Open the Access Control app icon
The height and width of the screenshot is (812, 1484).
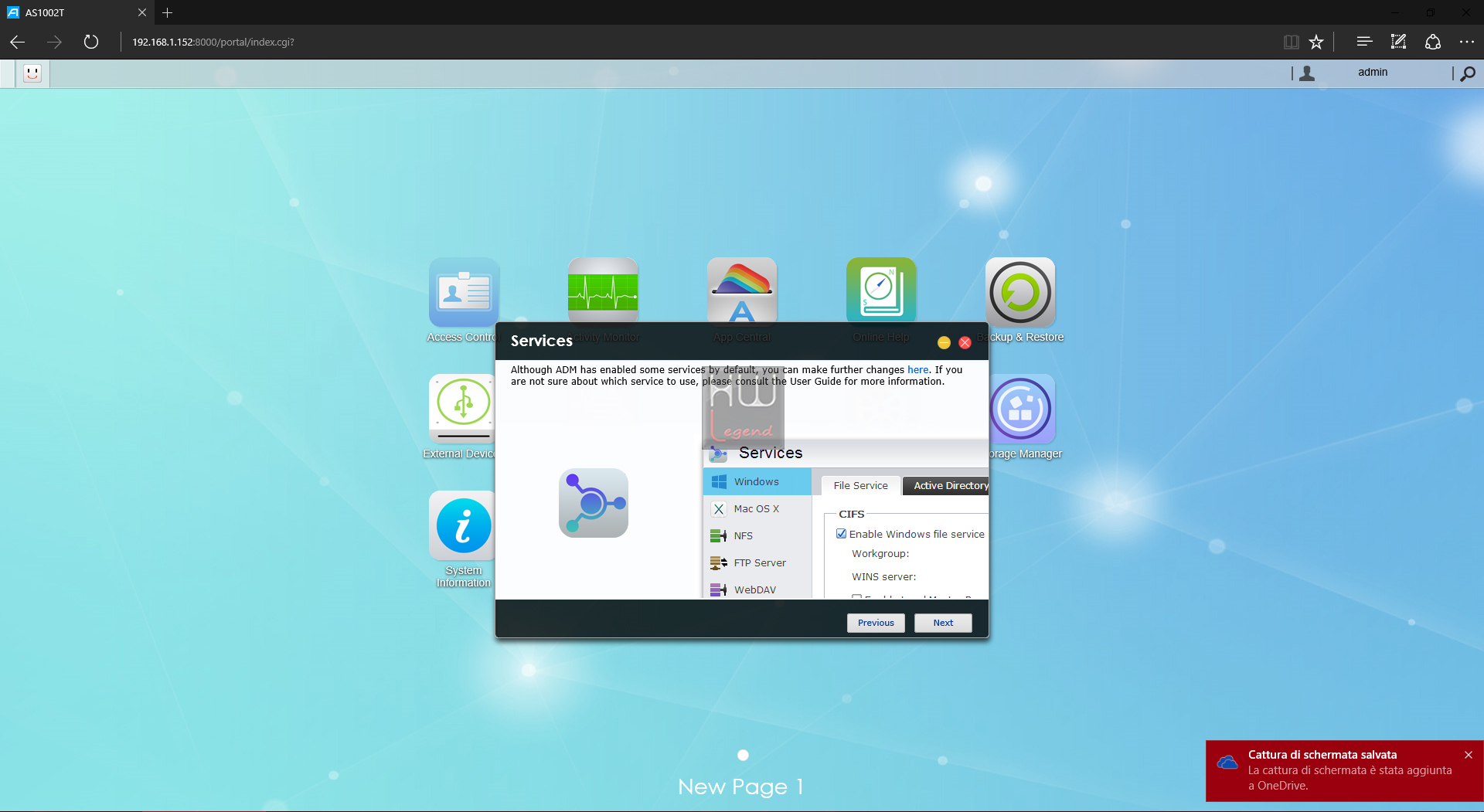pyautogui.click(x=464, y=292)
